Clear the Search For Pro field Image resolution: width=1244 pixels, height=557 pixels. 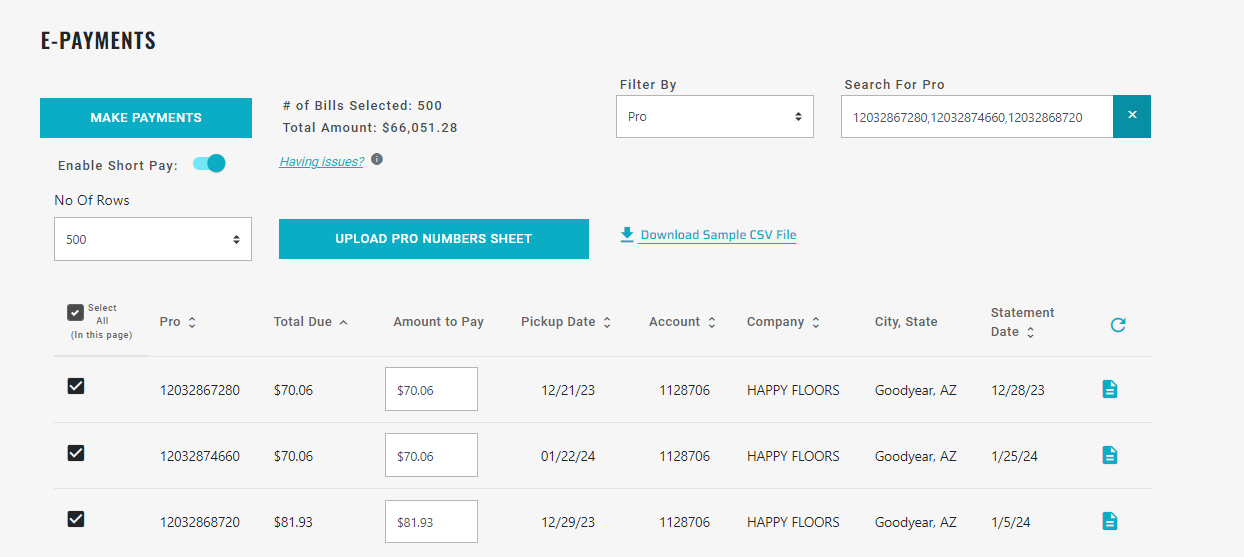coord(1132,116)
